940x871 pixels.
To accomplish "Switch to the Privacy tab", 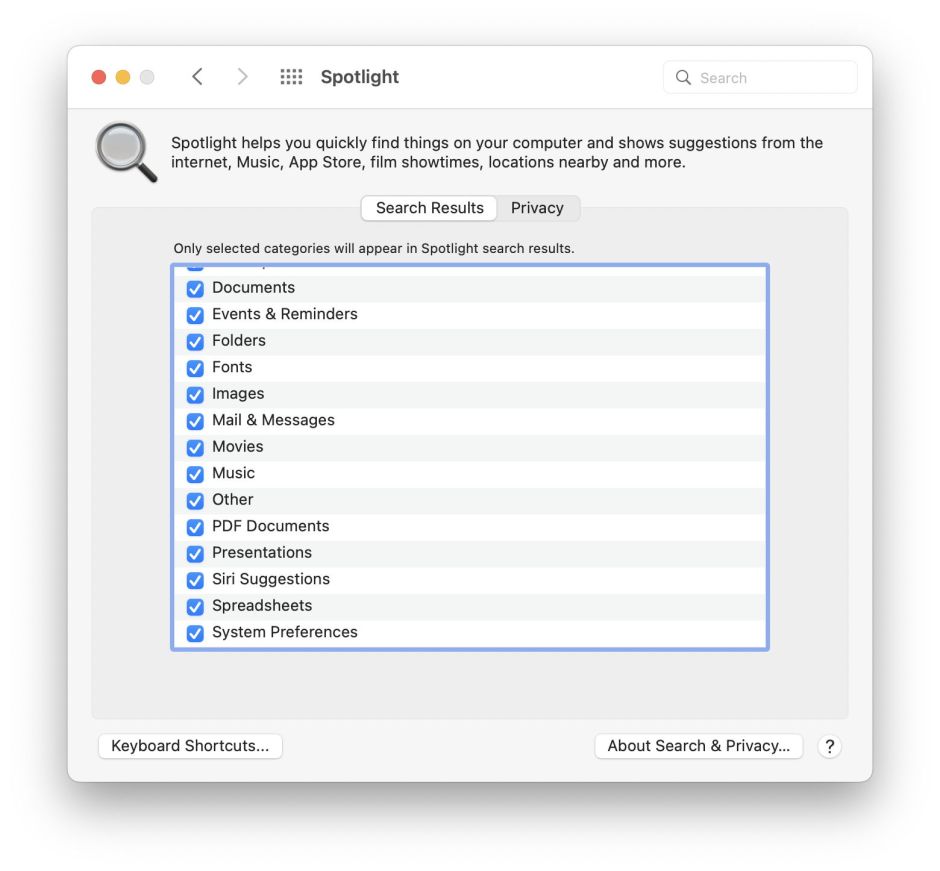I will [537, 208].
